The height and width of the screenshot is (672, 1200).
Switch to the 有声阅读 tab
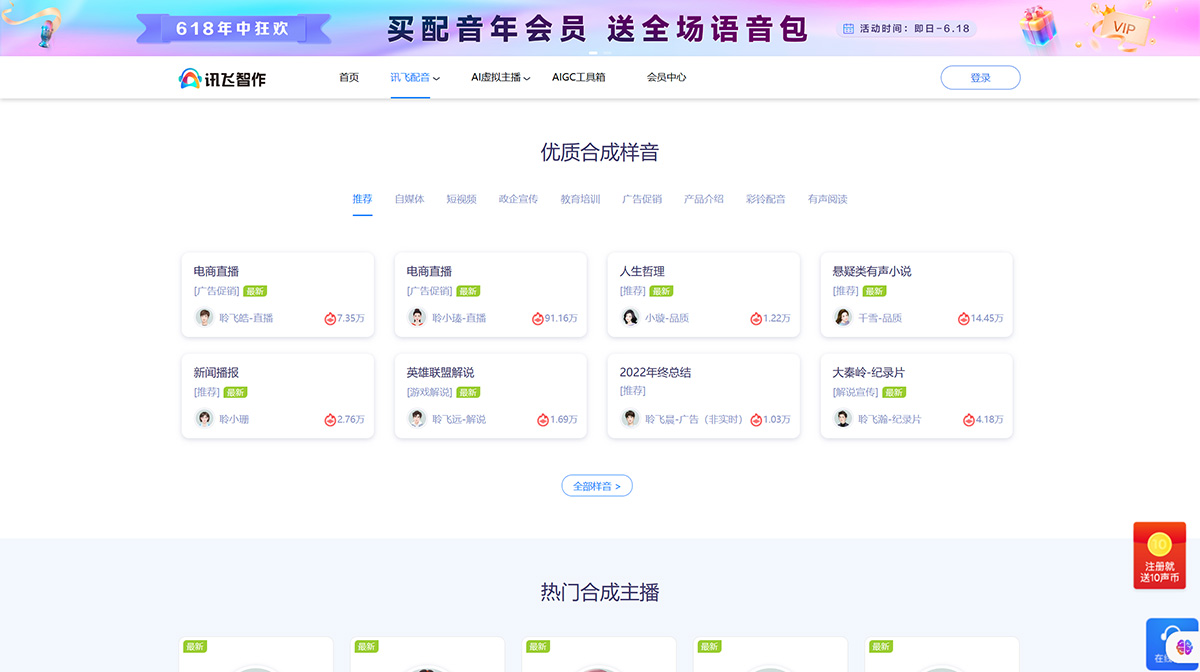click(827, 199)
